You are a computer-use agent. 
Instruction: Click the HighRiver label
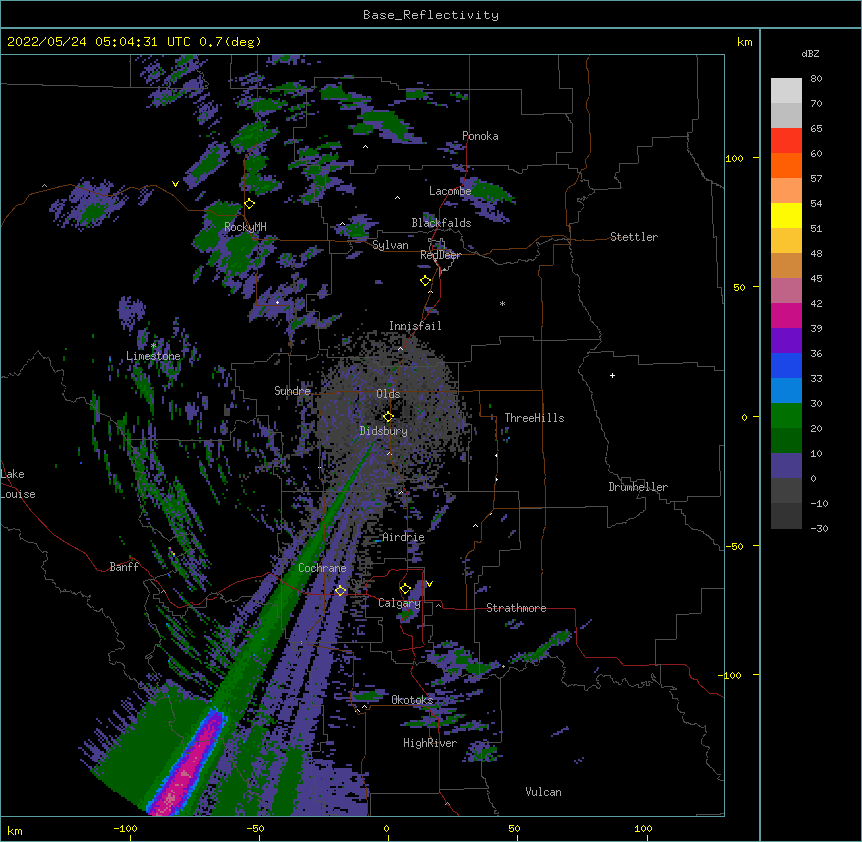click(x=430, y=743)
